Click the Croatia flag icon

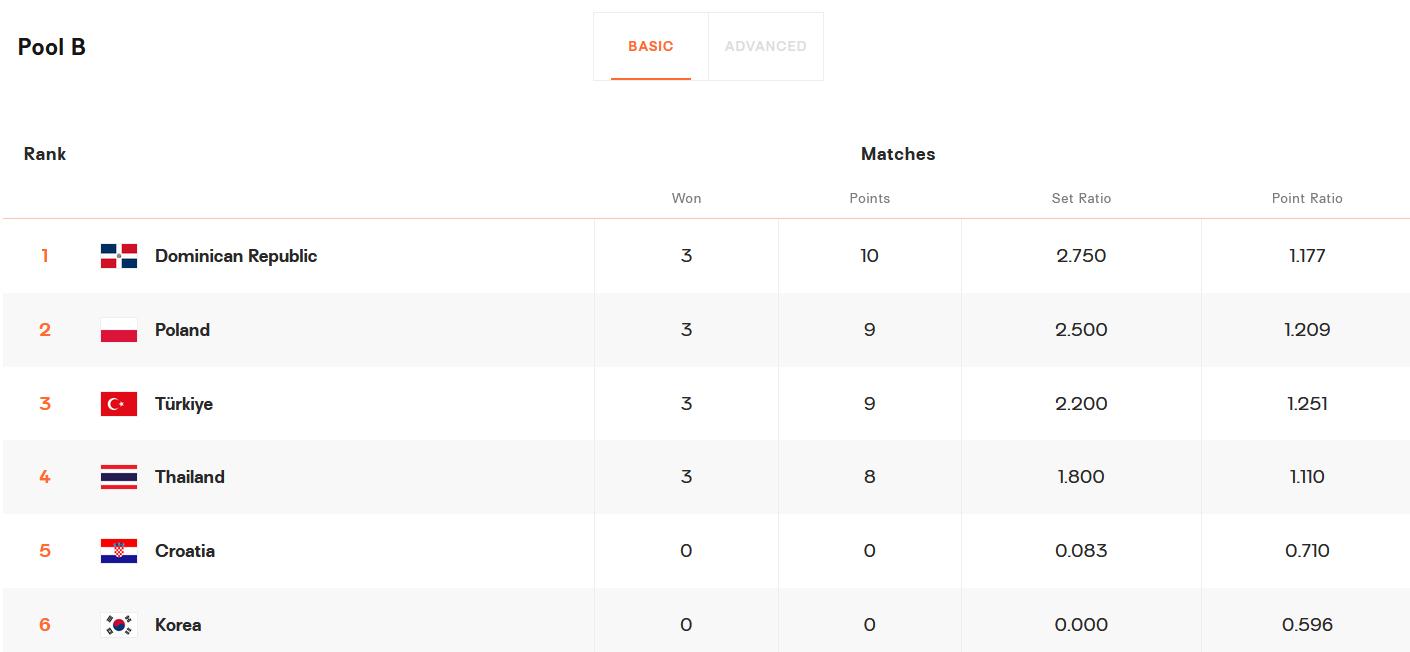pyautogui.click(x=119, y=551)
